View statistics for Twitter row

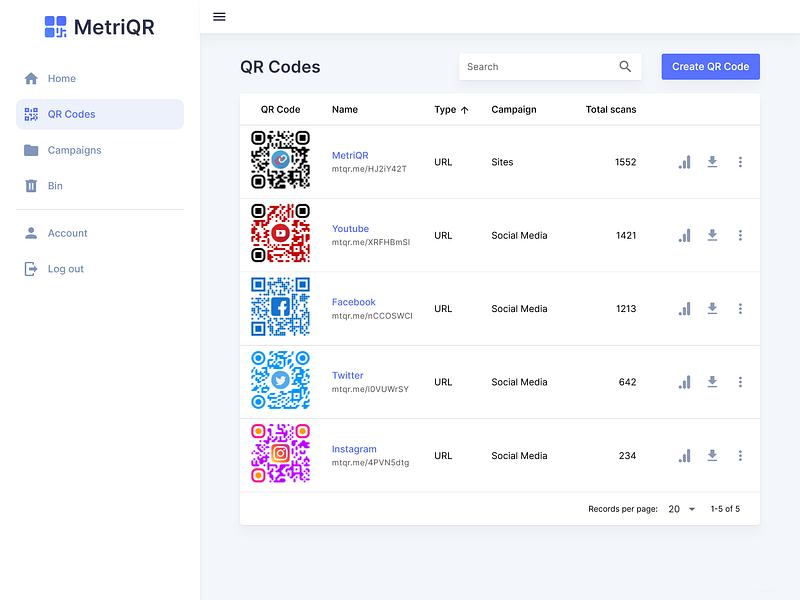click(x=685, y=382)
